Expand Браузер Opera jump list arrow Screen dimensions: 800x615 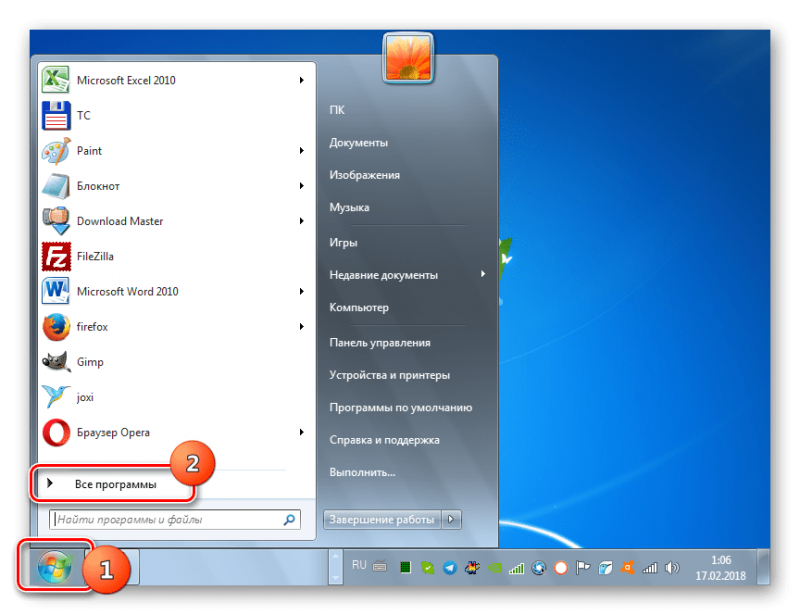tap(302, 432)
